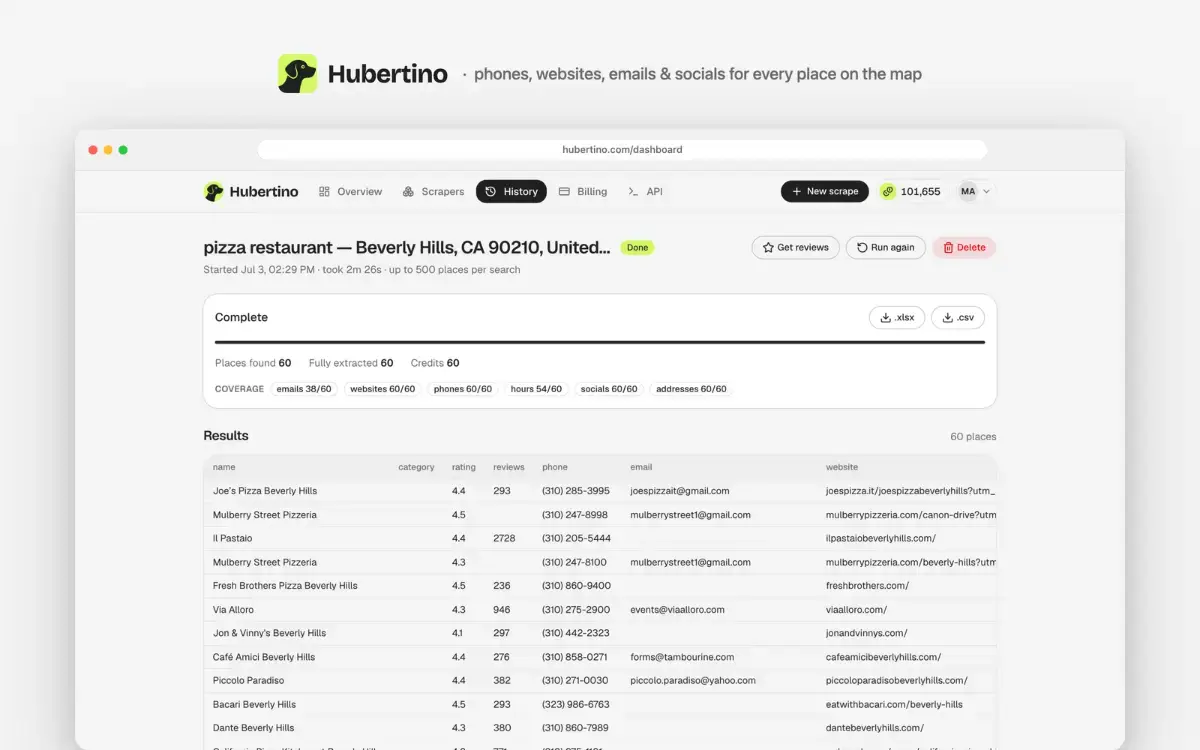Screen dimensions: 1200x750
Task: Click email events@viaalloro.com
Action: click(677, 610)
